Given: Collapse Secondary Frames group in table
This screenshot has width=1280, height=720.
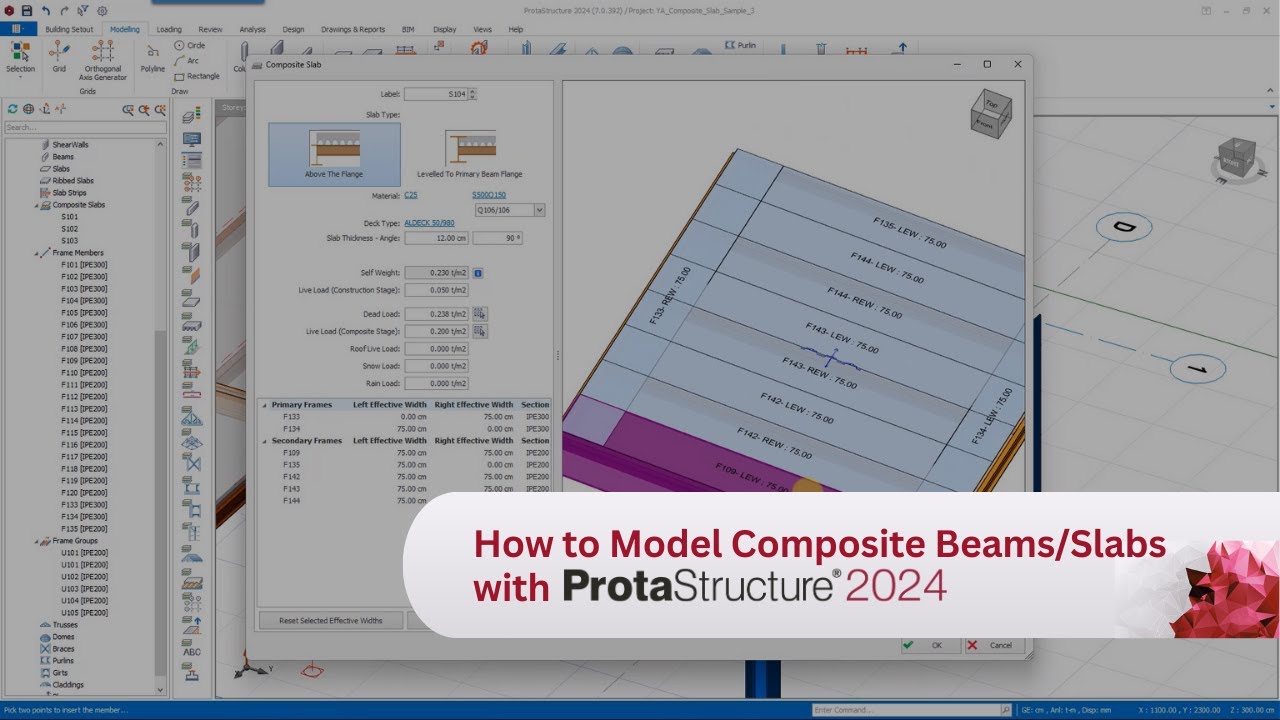Looking at the screenshot, I should [x=264, y=441].
